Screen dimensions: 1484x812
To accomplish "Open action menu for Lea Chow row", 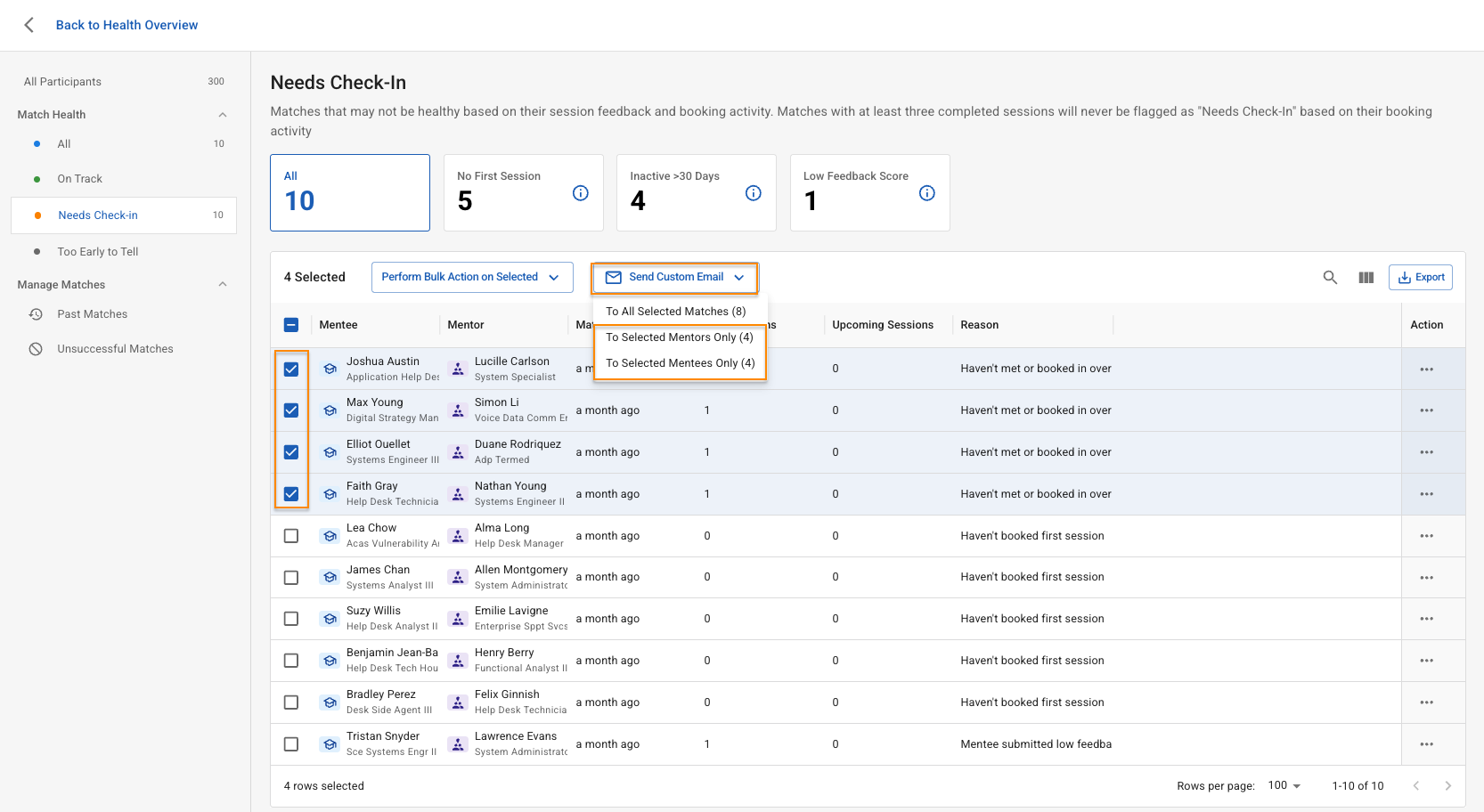I will [1426, 536].
